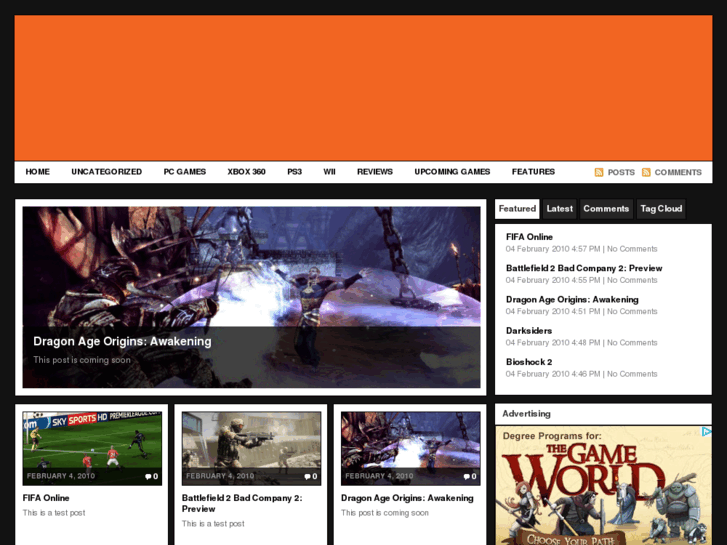Go to the Home menu item
Viewport: 727px width, 545px height.
38,172
